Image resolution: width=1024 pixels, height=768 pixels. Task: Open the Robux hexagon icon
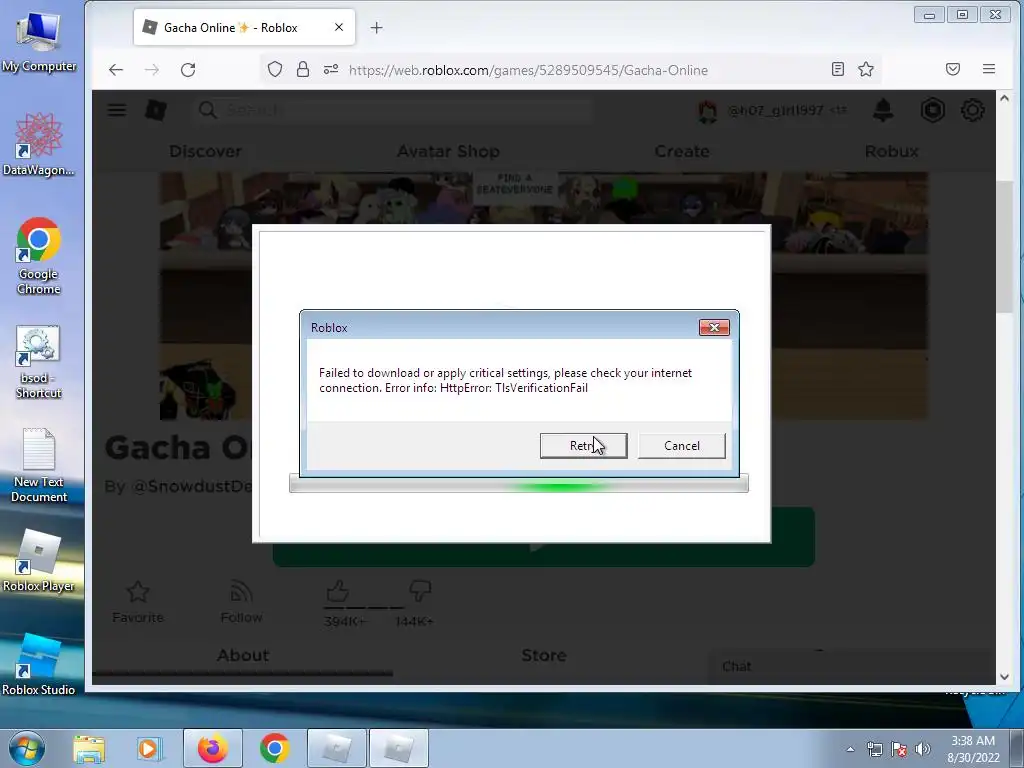coord(933,110)
